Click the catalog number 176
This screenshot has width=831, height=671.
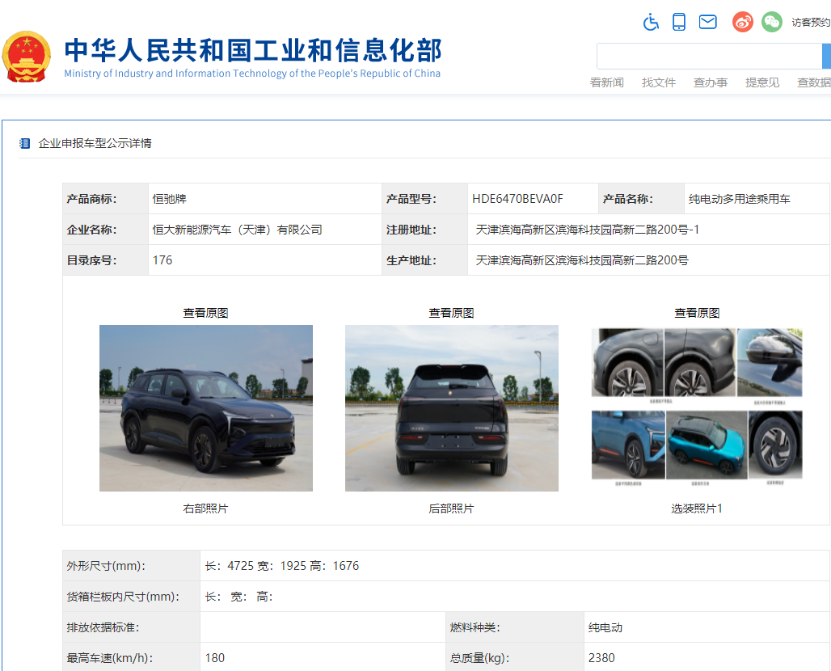(x=162, y=260)
